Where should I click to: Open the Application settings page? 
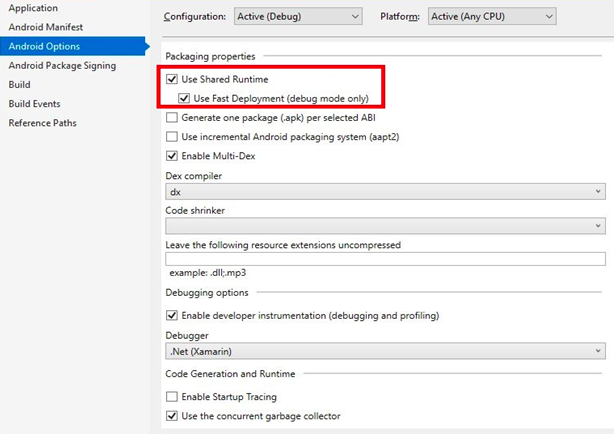coord(33,8)
